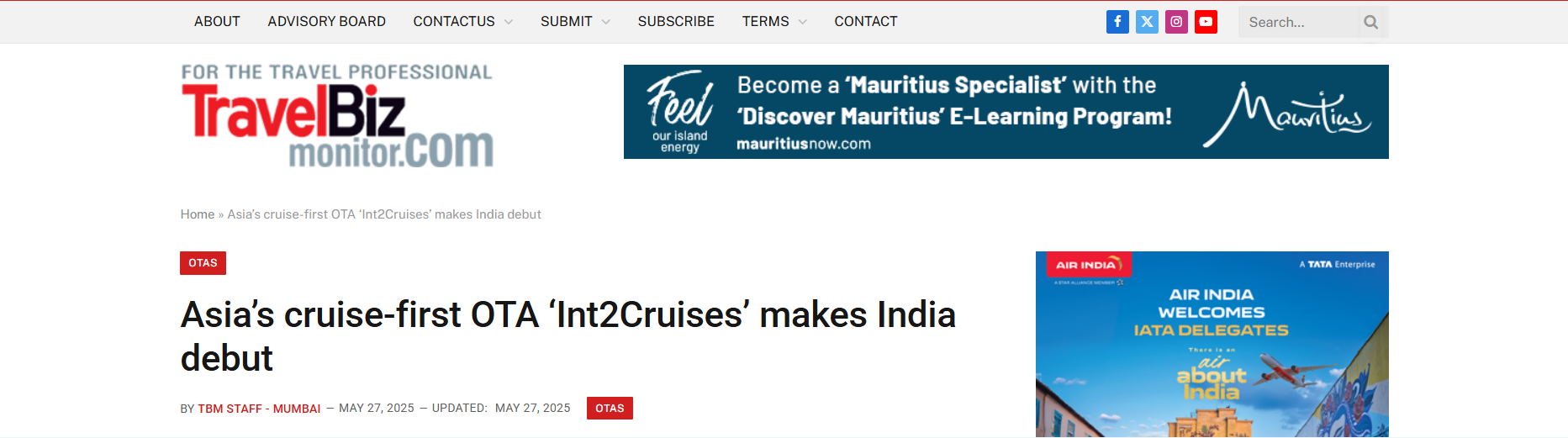Open the CONTACT menu item
The height and width of the screenshot is (438, 1568).
tap(866, 22)
